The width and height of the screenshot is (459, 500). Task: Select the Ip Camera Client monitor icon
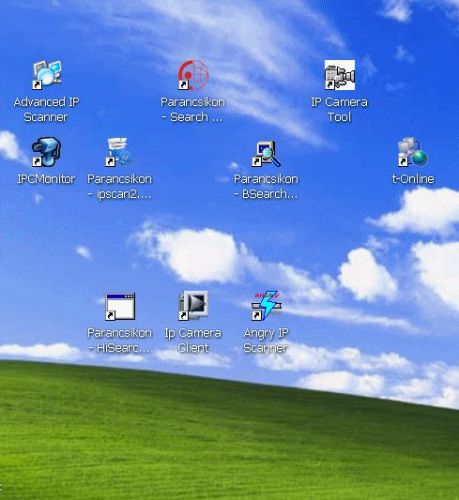[193, 306]
